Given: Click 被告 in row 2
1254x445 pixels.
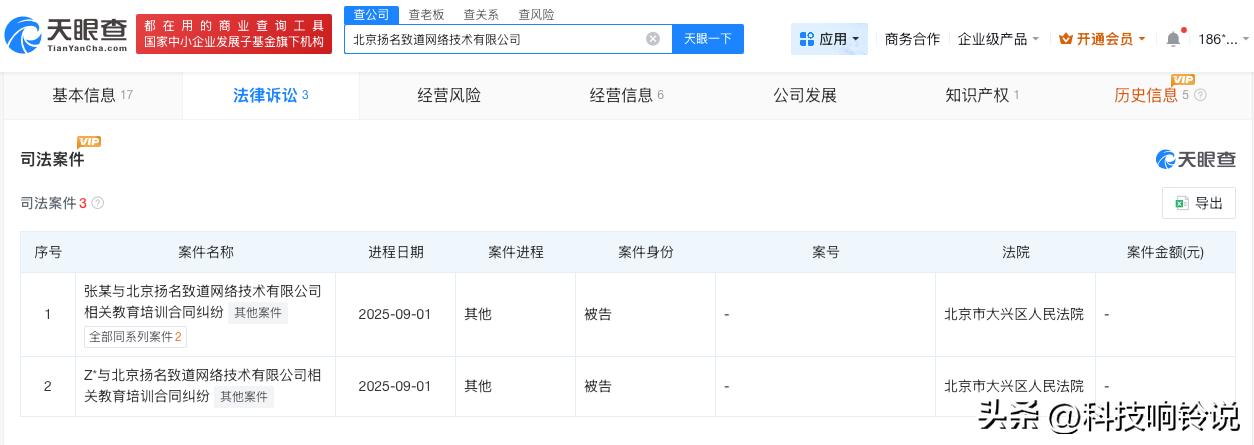Looking at the screenshot, I should pos(598,386).
